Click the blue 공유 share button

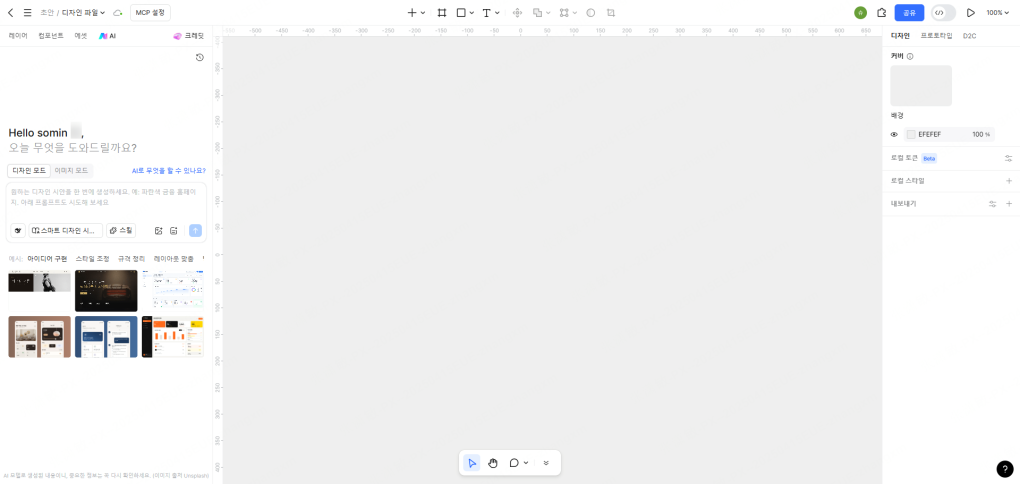point(909,12)
